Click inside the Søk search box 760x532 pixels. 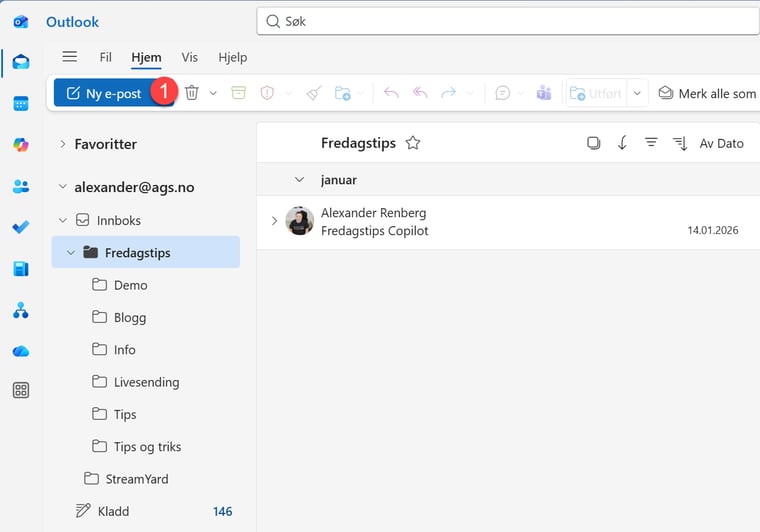tap(508, 21)
